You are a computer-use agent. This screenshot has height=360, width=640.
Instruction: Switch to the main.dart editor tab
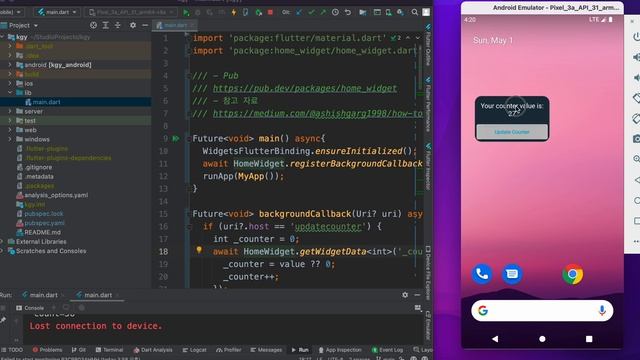point(175,25)
